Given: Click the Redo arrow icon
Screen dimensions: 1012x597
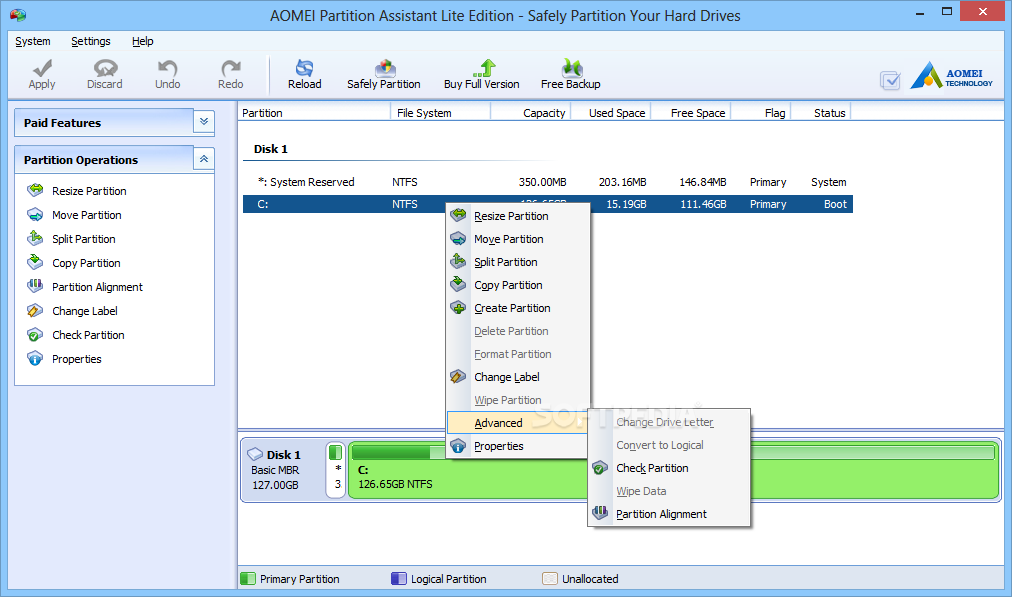Looking at the screenshot, I should click(x=230, y=68).
